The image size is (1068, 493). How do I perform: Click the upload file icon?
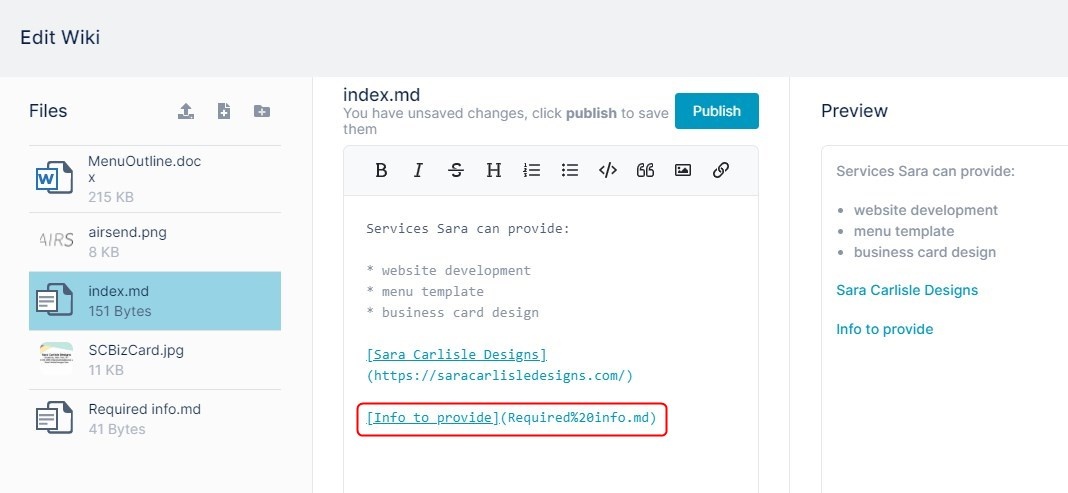point(186,111)
